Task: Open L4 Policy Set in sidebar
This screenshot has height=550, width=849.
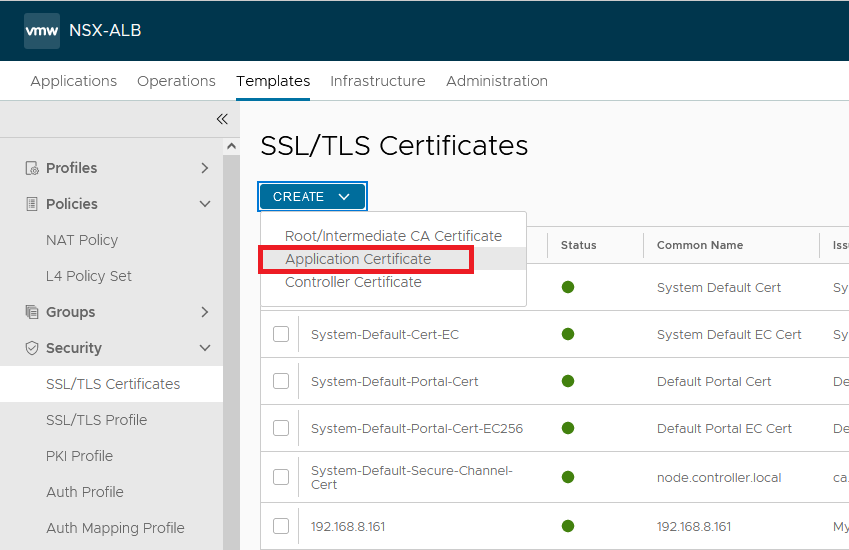Action: pyautogui.click(x=89, y=276)
